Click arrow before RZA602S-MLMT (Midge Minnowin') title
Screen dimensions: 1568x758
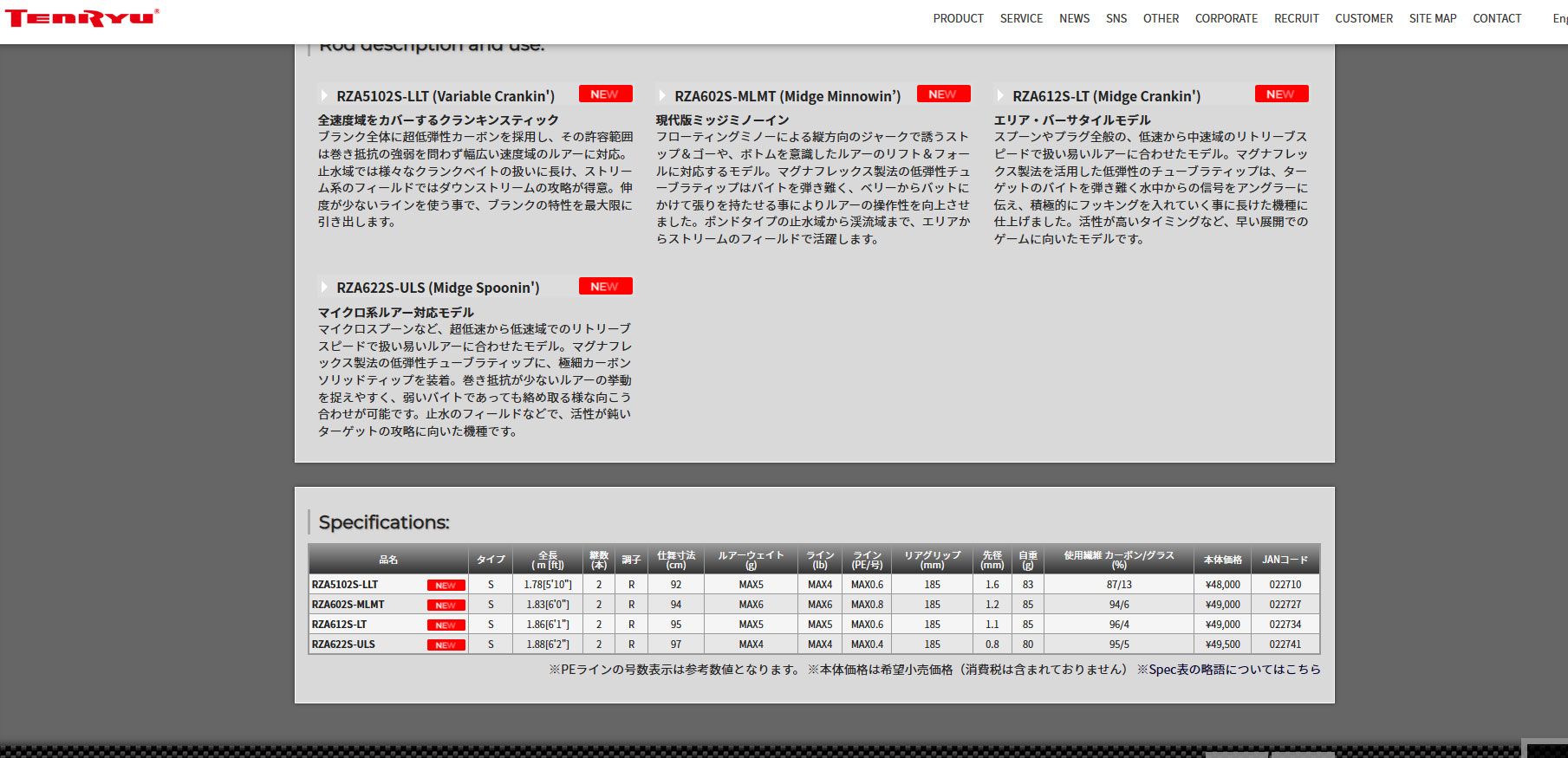662,96
